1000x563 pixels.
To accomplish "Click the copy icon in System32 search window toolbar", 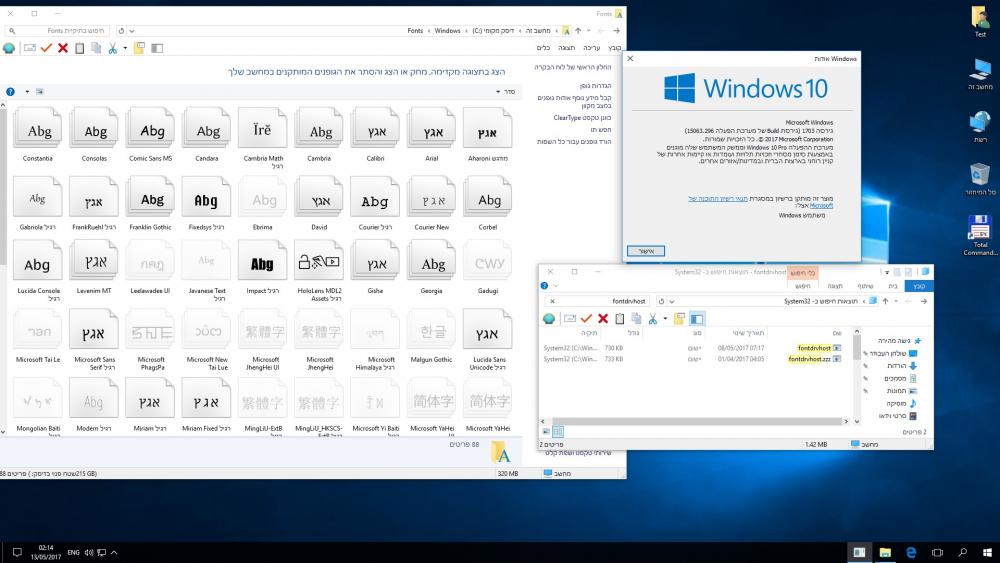I will coord(636,318).
